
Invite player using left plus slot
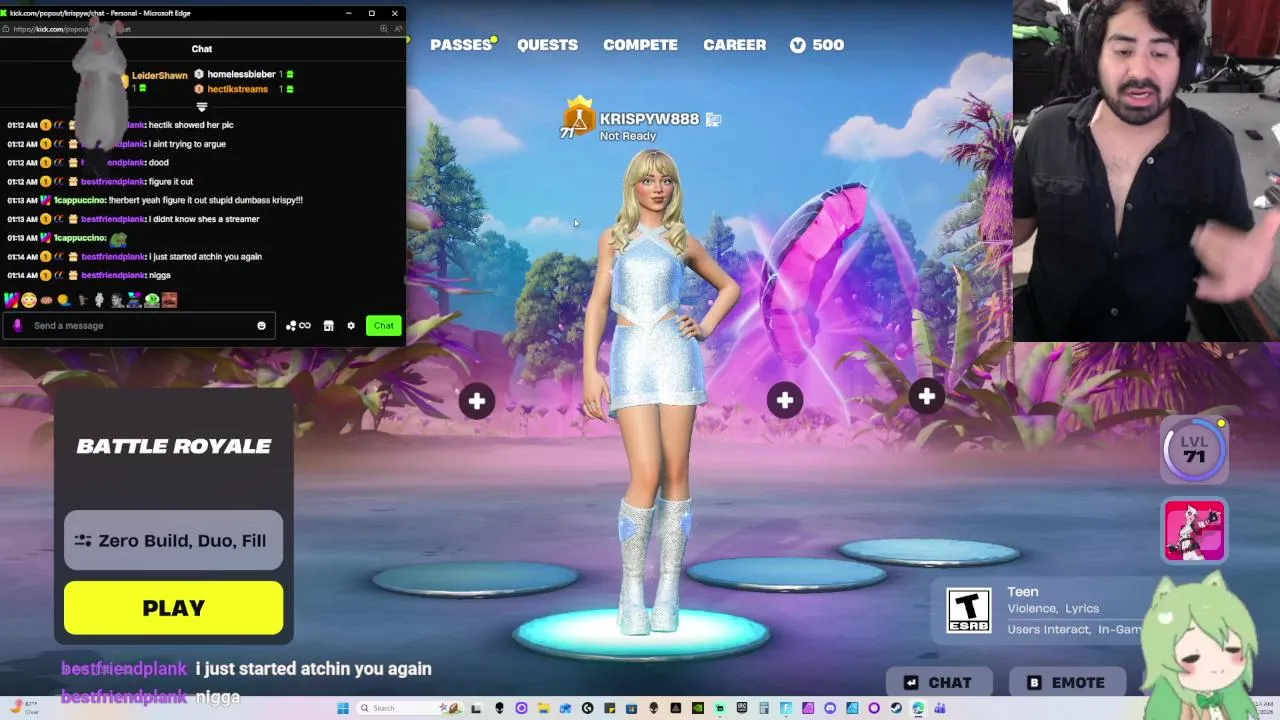(477, 401)
